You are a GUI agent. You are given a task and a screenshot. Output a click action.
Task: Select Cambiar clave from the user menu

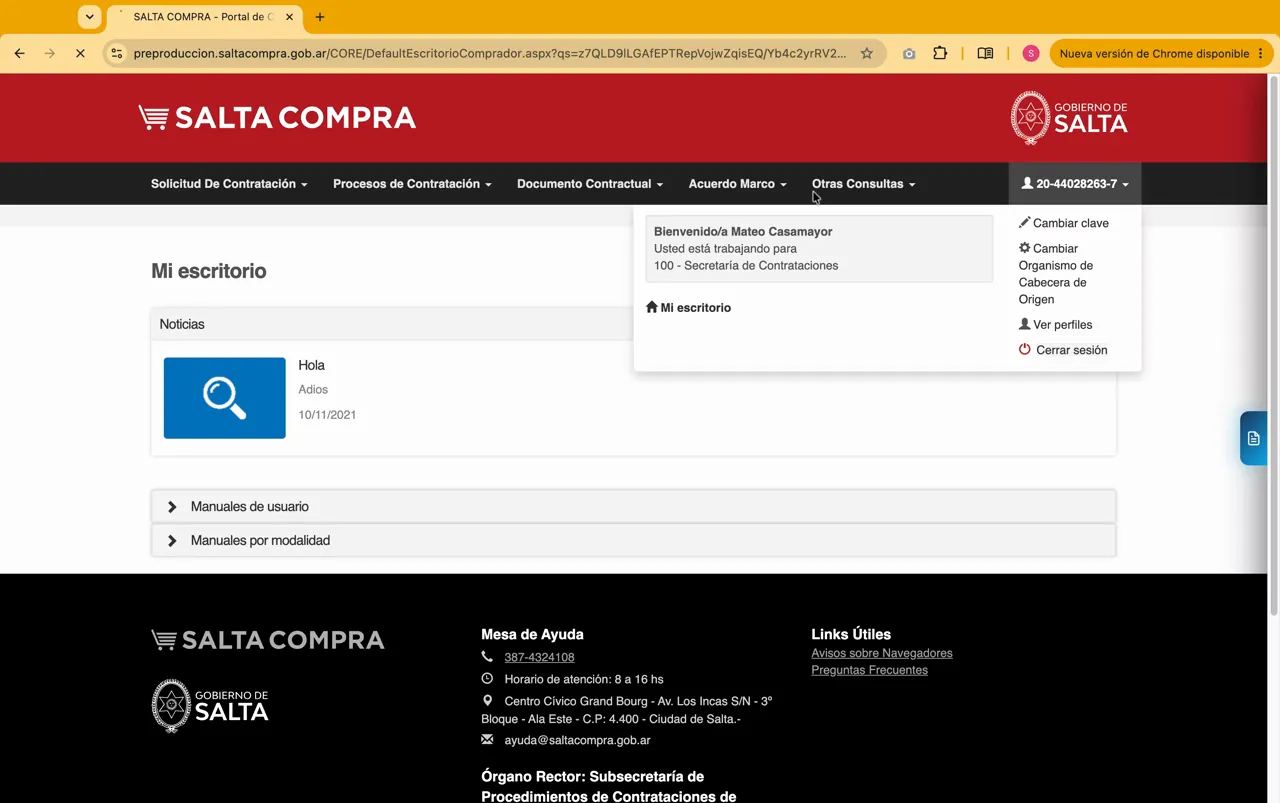click(1064, 223)
